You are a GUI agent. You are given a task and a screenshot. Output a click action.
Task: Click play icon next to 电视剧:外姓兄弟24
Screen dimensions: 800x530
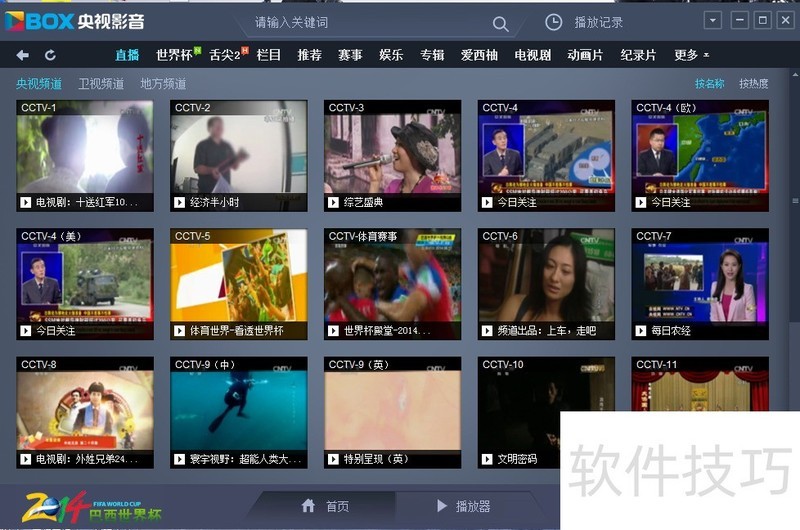(x=26, y=459)
